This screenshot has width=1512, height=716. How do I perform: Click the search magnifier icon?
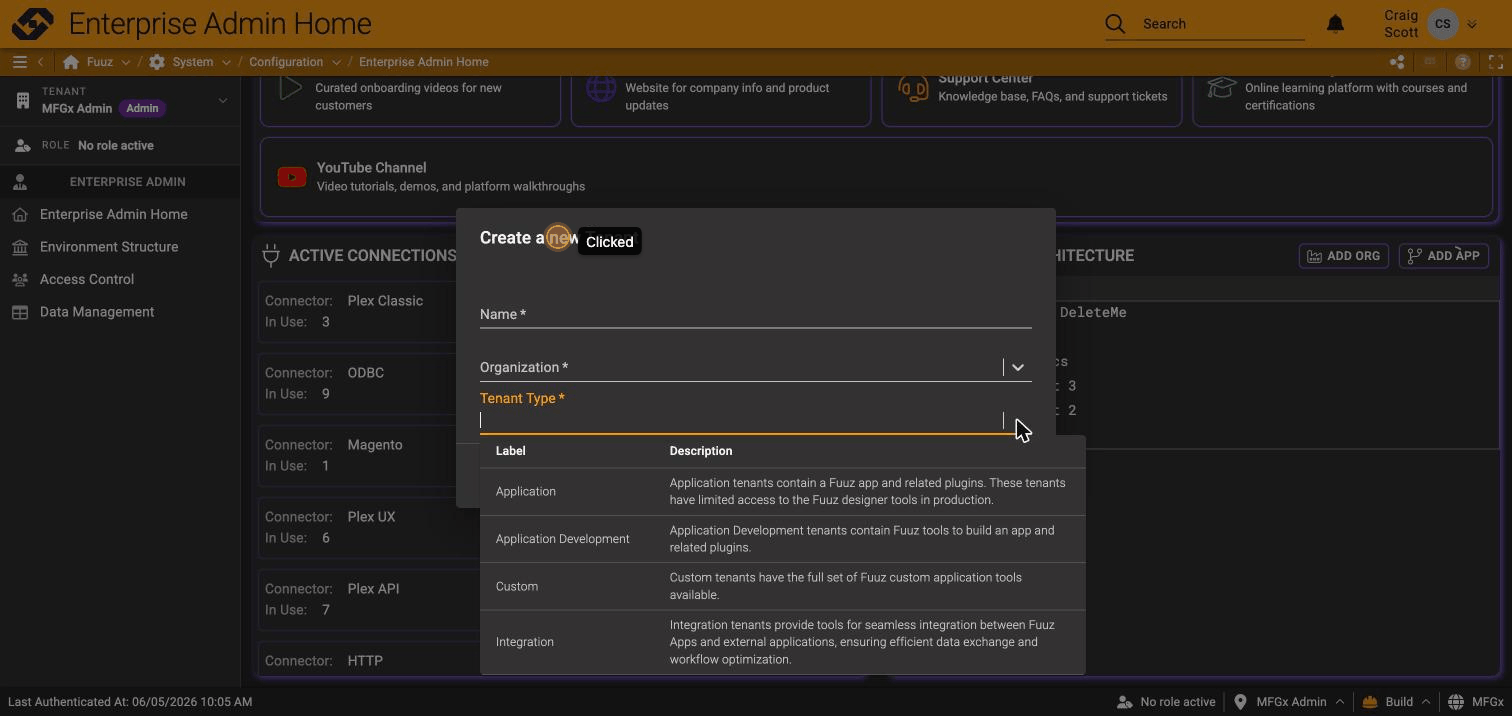coord(1115,24)
